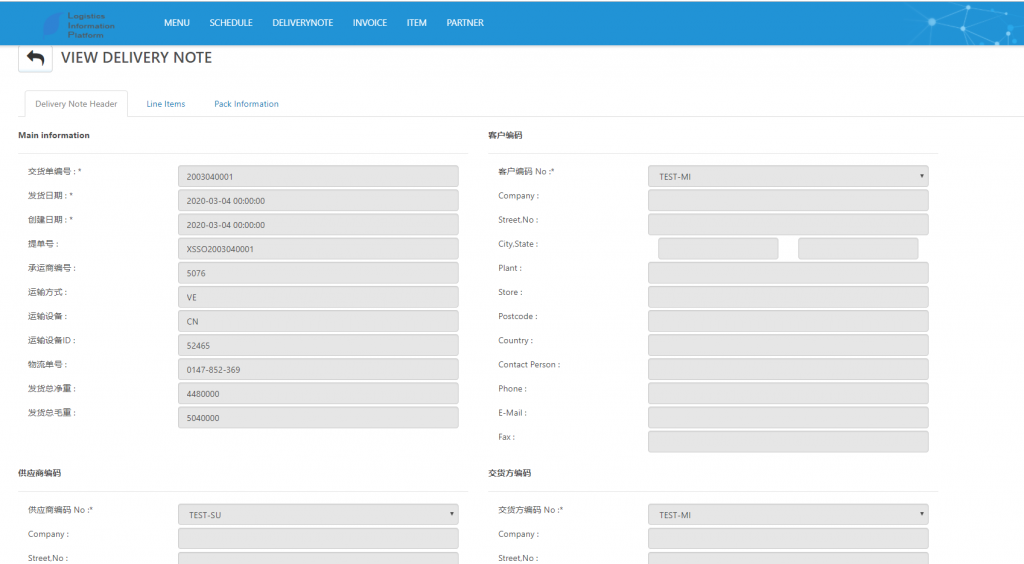Click the 交货单编号 field with 2003040001
The height and width of the screenshot is (564, 1024).
[318, 176]
